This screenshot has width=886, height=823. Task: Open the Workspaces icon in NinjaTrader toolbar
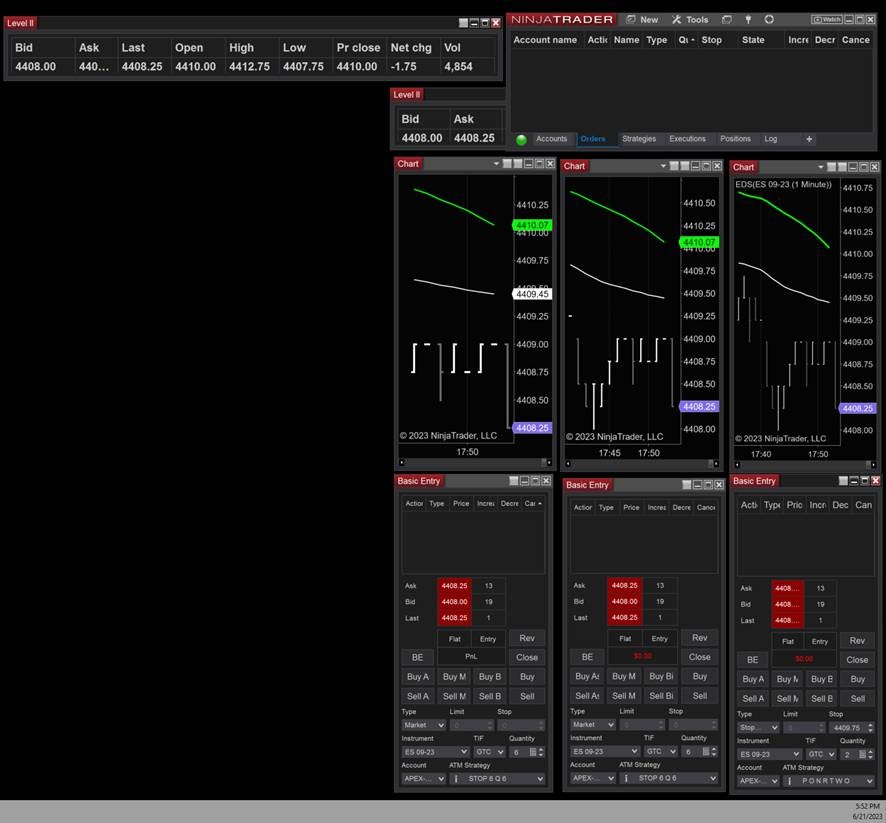click(x=727, y=20)
